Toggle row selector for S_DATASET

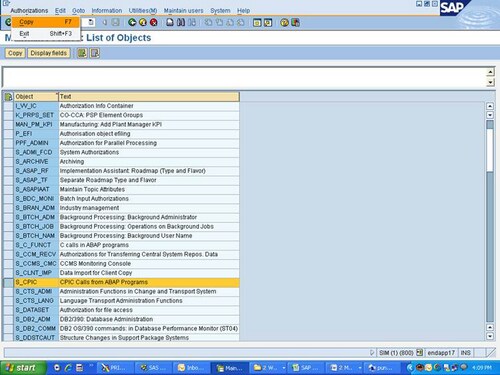tap(8, 310)
